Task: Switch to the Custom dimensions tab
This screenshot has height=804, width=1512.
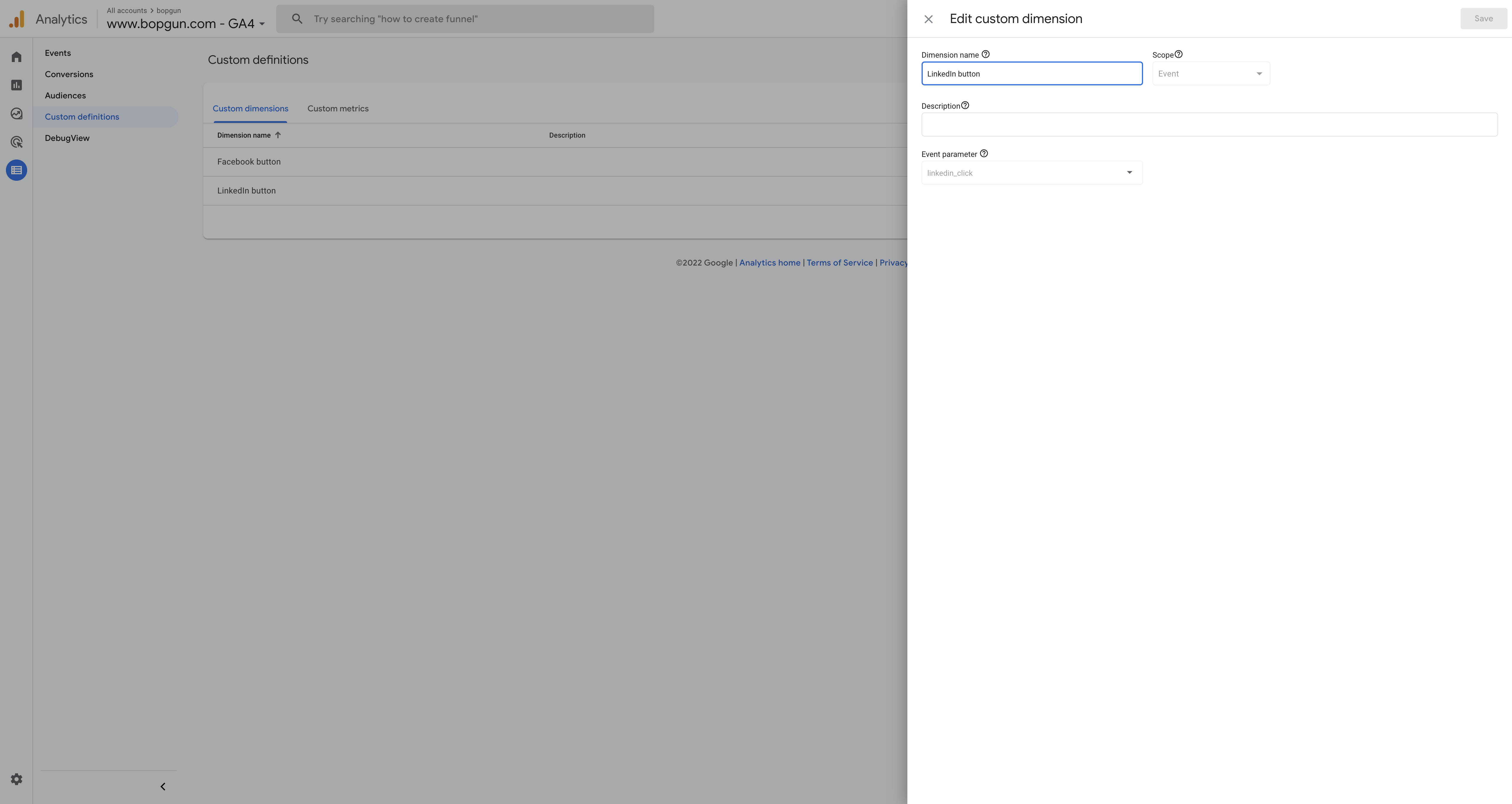Action: [250, 109]
